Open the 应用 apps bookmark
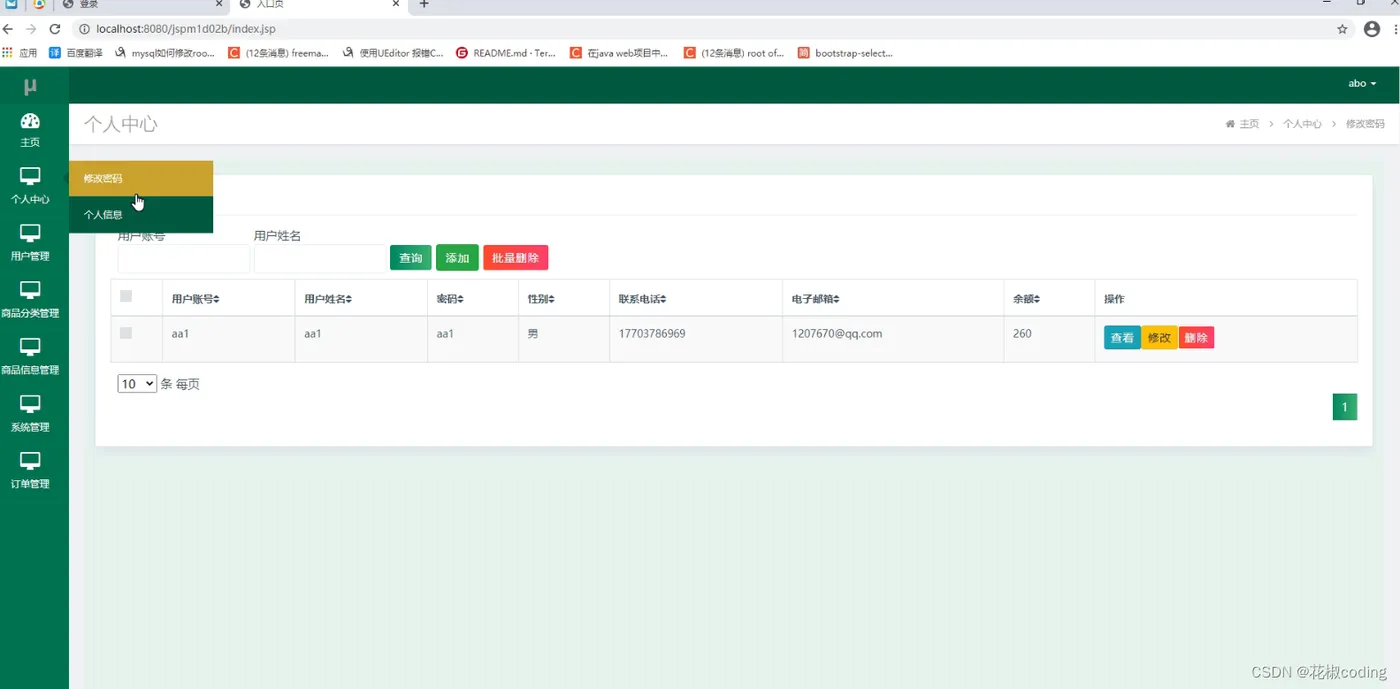 pos(20,53)
